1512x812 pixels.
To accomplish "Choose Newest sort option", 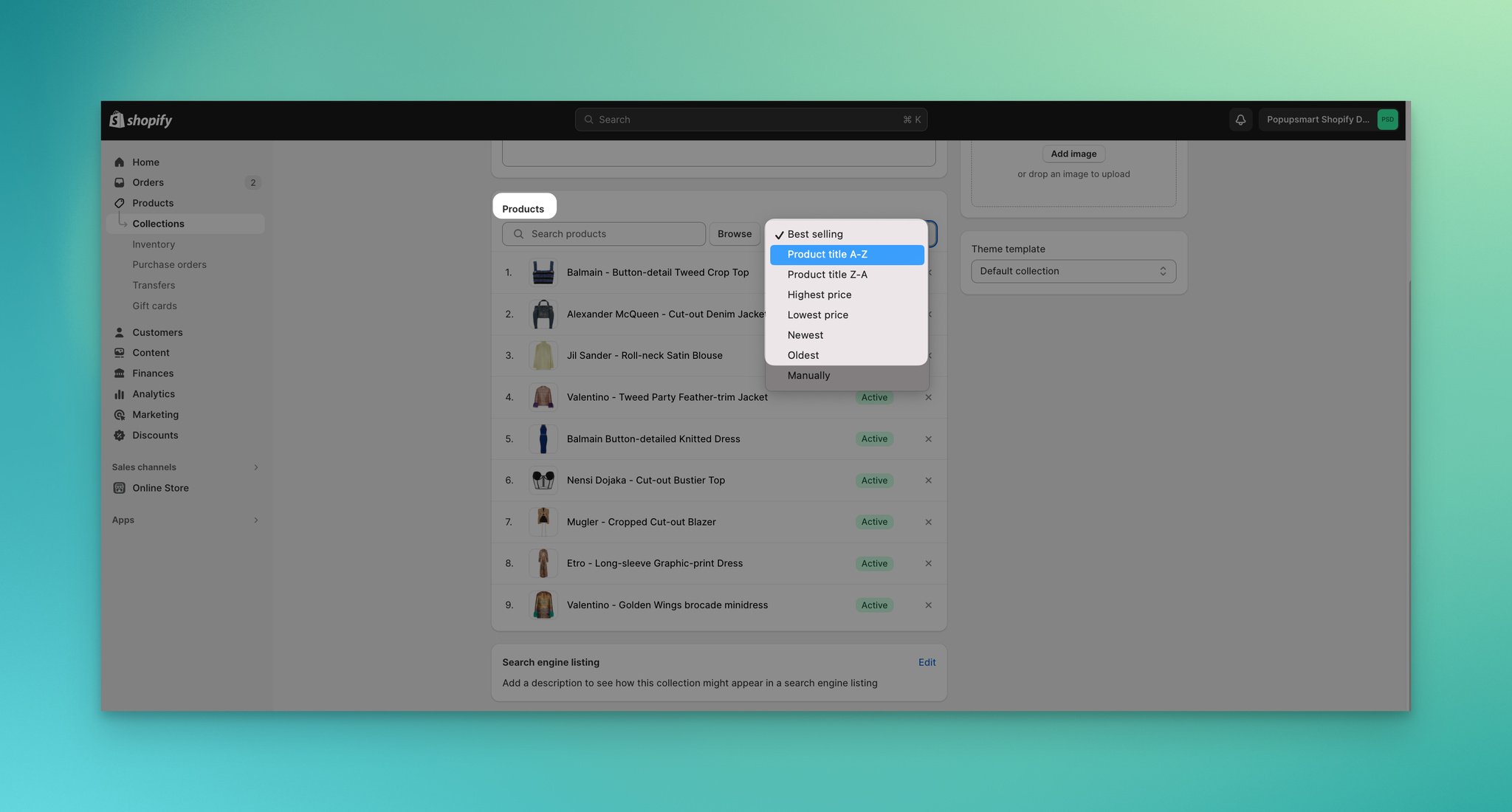I will 847,335.
